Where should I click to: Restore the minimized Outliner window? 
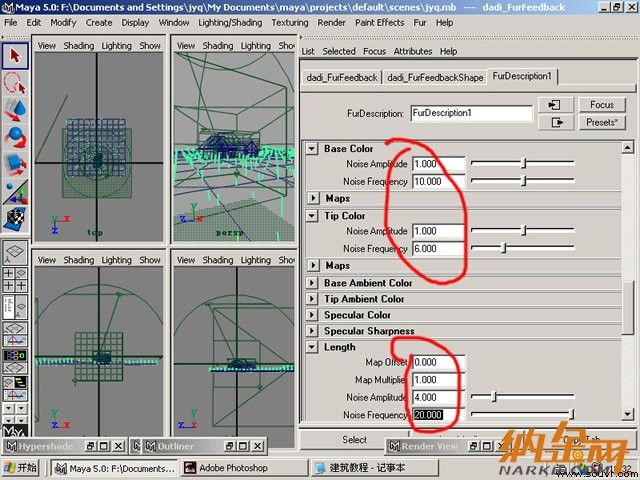(x=229, y=446)
